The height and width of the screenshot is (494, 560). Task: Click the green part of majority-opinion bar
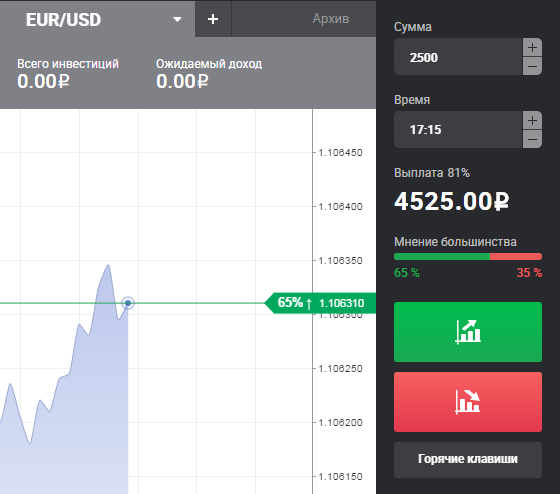(x=442, y=256)
